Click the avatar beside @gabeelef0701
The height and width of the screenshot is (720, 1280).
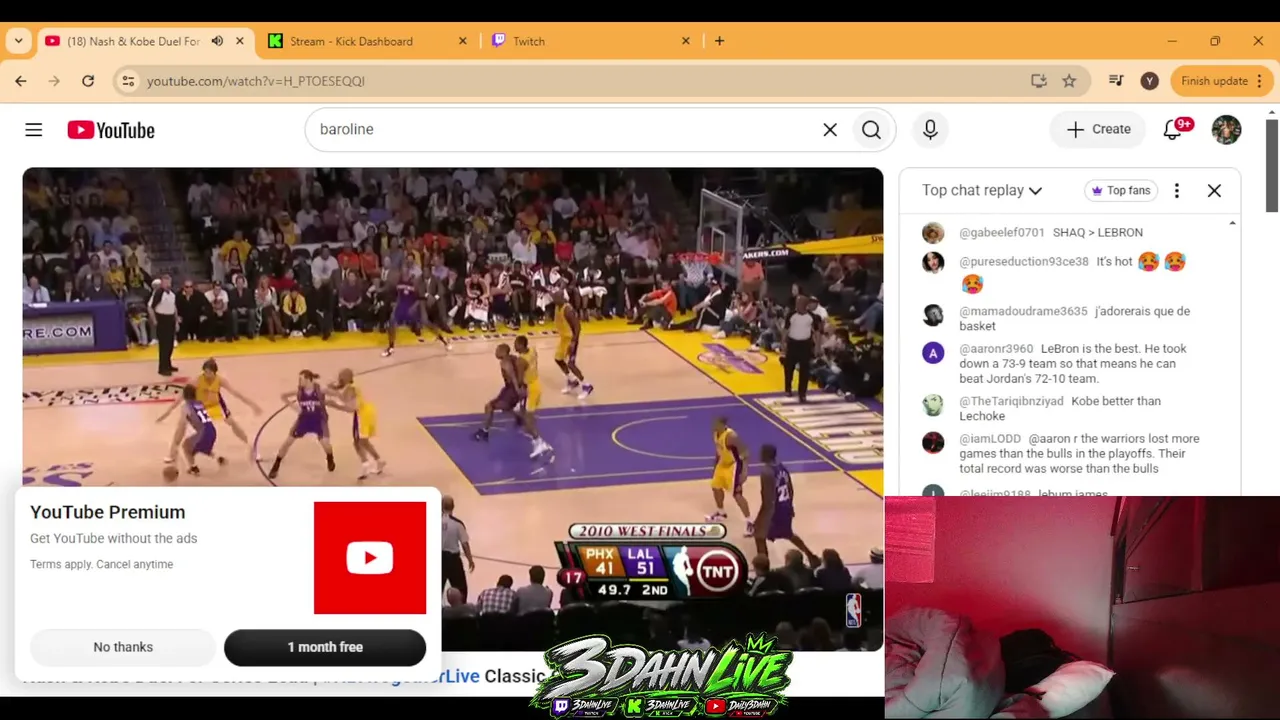pos(933,233)
